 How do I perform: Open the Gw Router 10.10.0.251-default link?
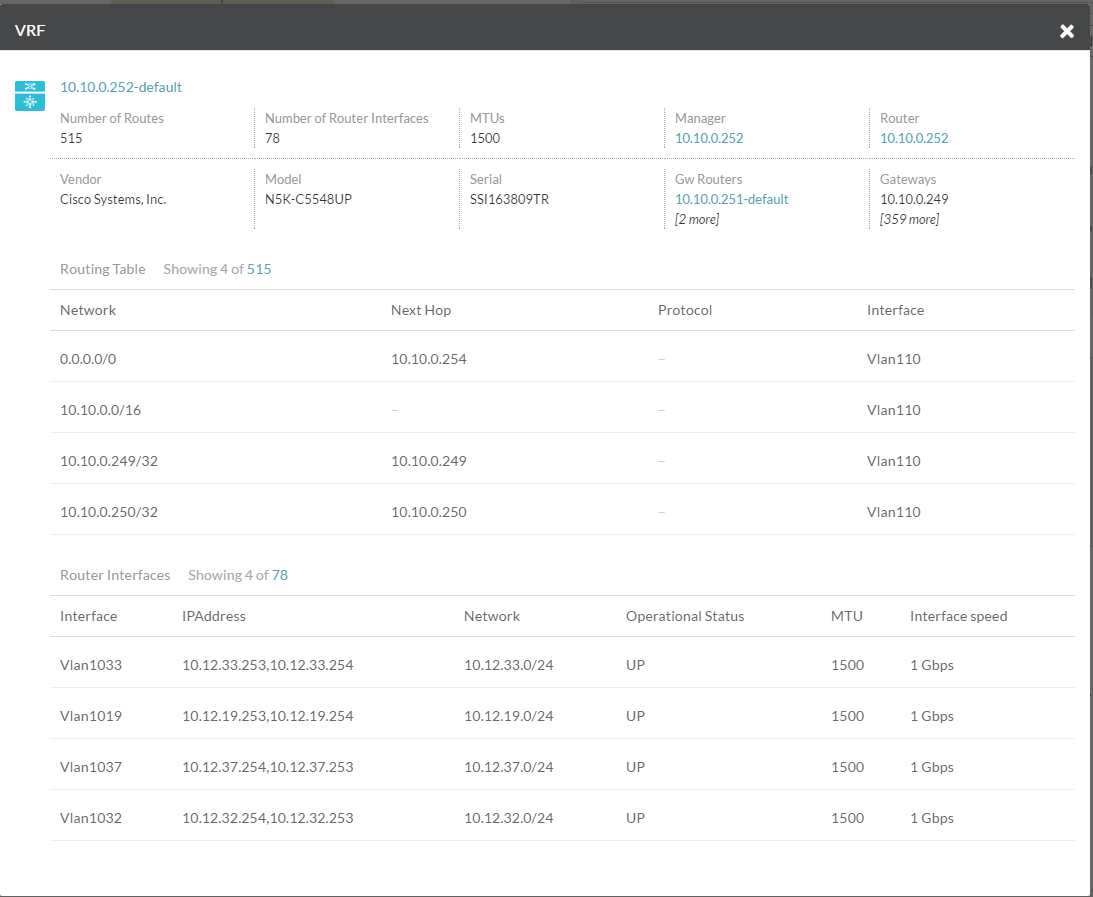(x=731, y=199)
